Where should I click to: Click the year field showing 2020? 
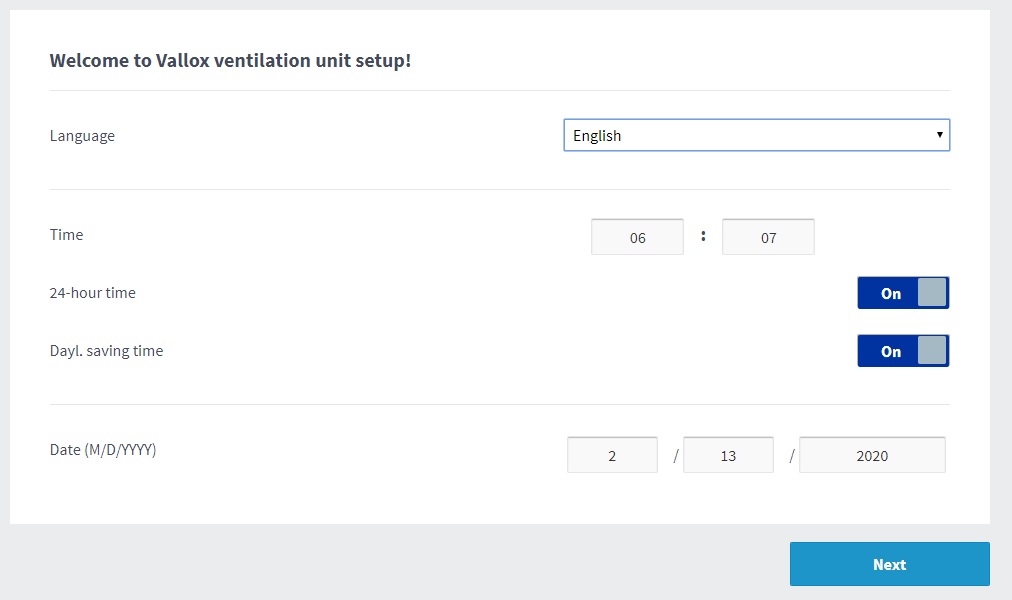872,455
